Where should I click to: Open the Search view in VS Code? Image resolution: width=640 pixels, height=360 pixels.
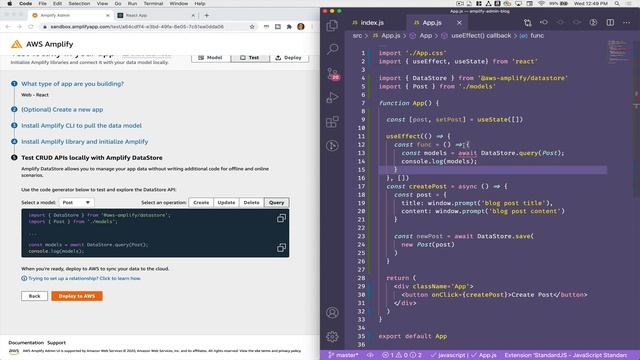(332, 49)
